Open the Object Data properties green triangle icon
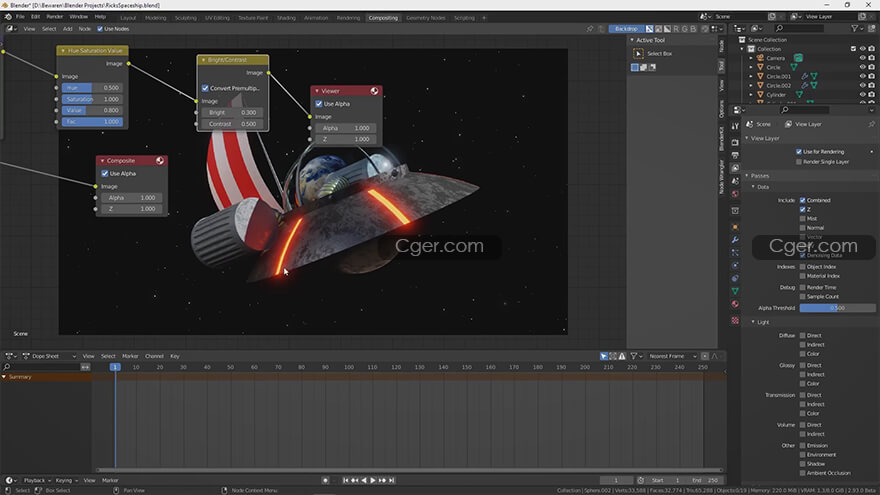 pos(735,291)
